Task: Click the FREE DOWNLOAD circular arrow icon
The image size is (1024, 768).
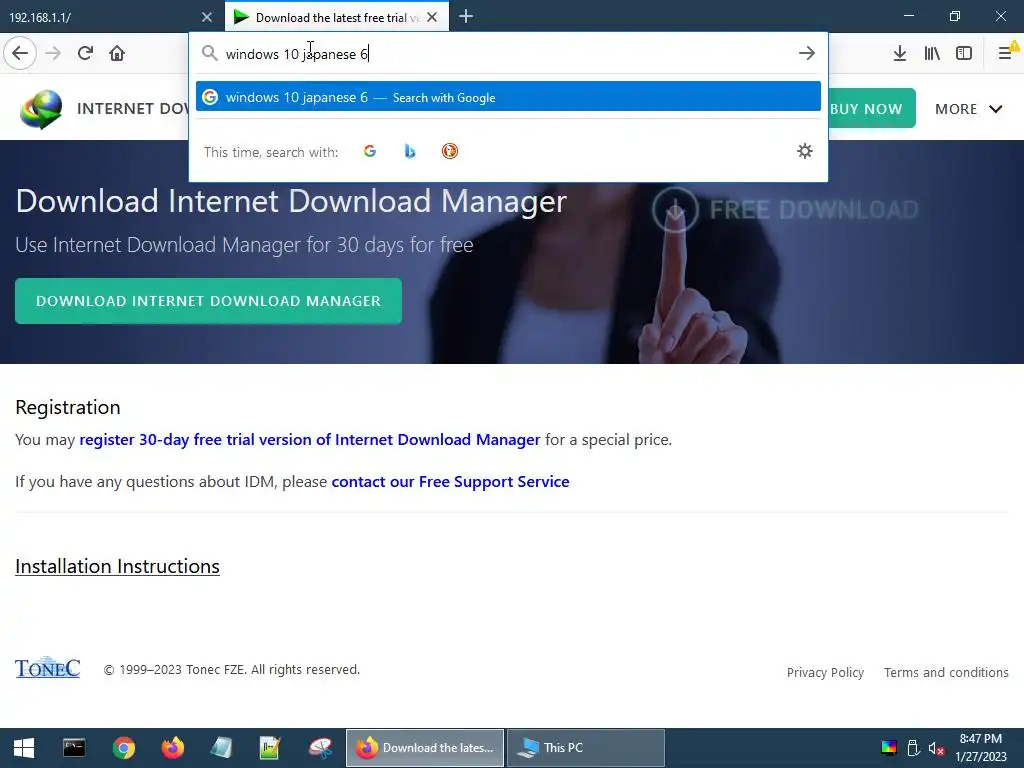Action: [675, 210]
